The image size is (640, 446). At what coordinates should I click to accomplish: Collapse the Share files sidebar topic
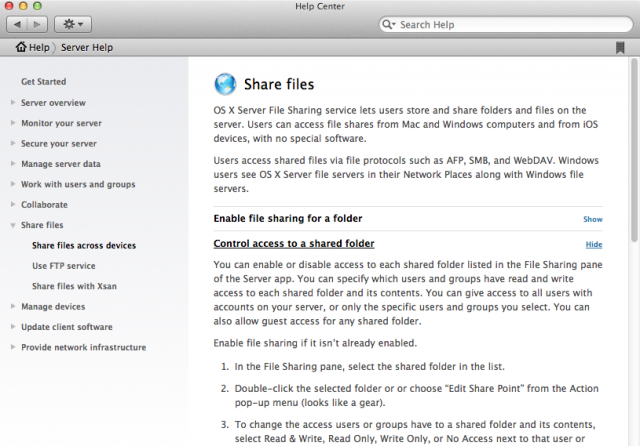pyautogui.click(x=13, y=225)
